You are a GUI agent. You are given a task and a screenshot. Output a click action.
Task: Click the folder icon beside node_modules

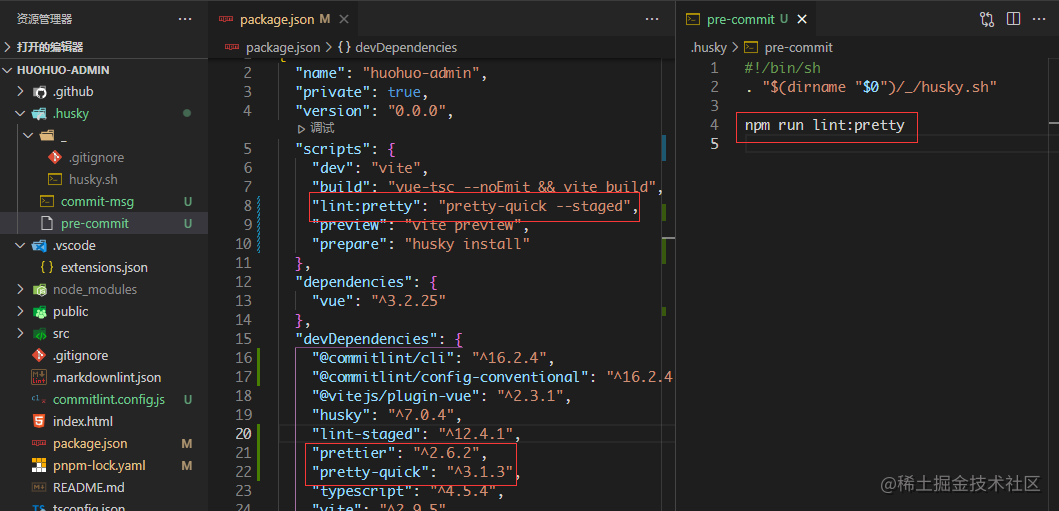click(40, 290)
